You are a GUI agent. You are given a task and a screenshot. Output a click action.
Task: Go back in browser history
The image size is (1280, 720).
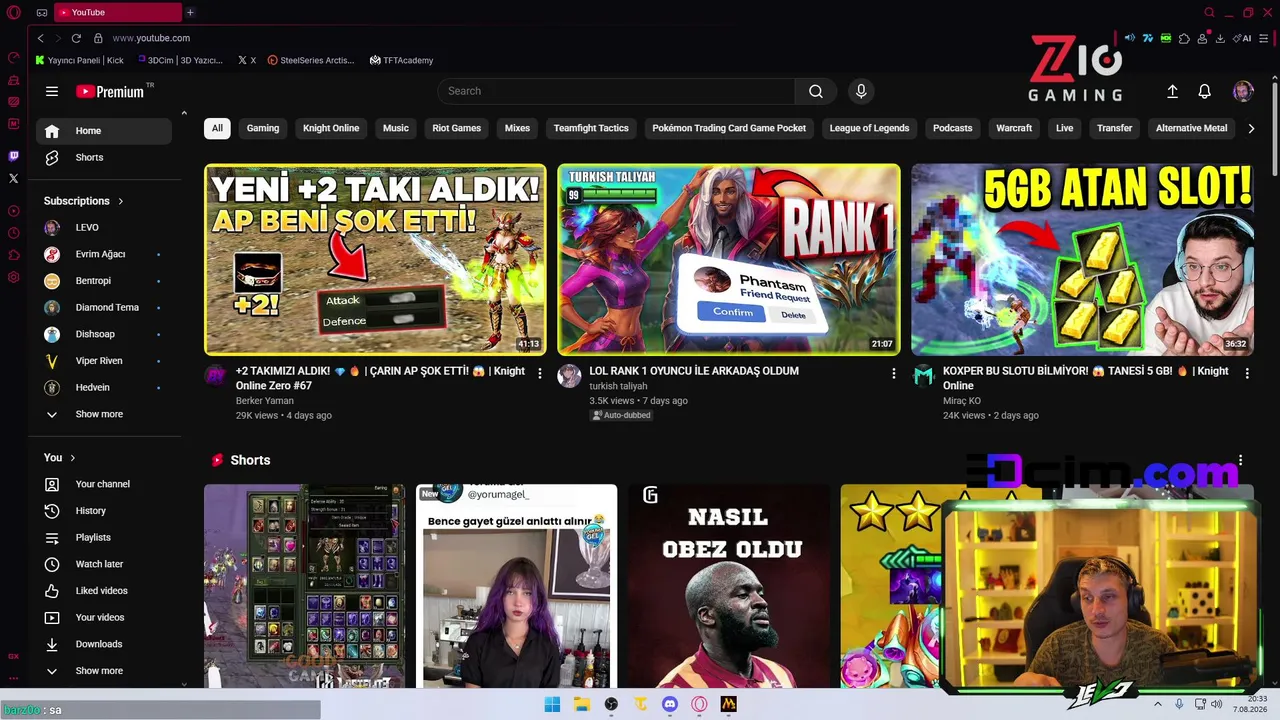40,38
